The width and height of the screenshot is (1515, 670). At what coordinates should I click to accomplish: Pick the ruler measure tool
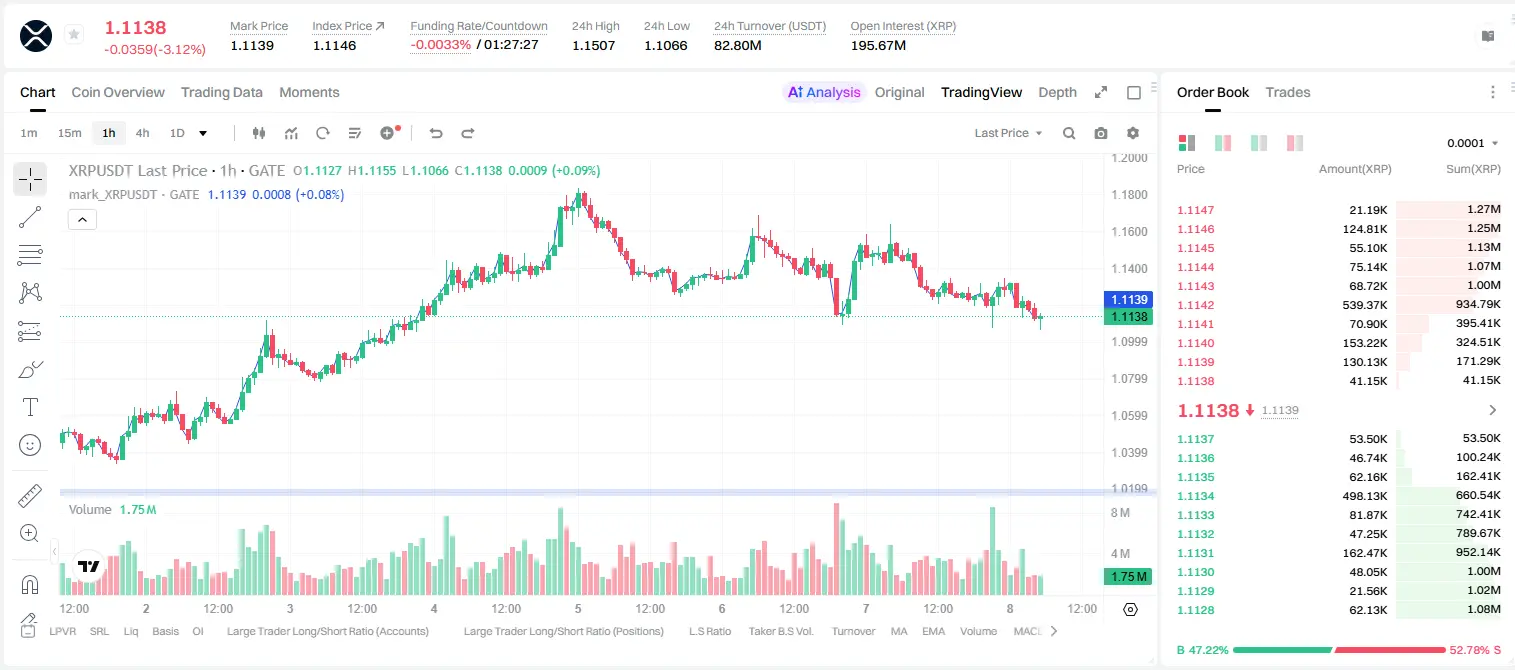[x=30, y=496]
